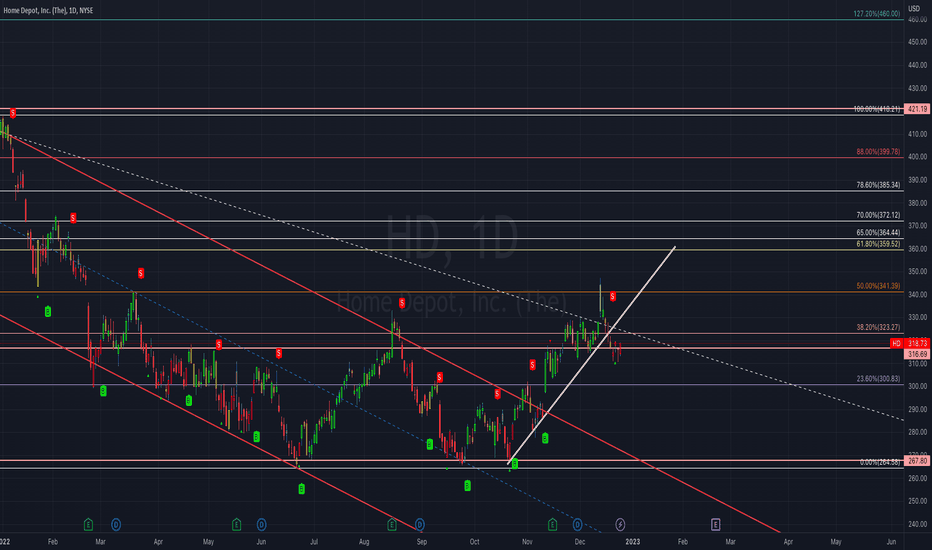Click the red HD ticker tag on the price scale
The height and width of the screenshot is (550, 932).
pyautogui.click(x=896, y=343)
